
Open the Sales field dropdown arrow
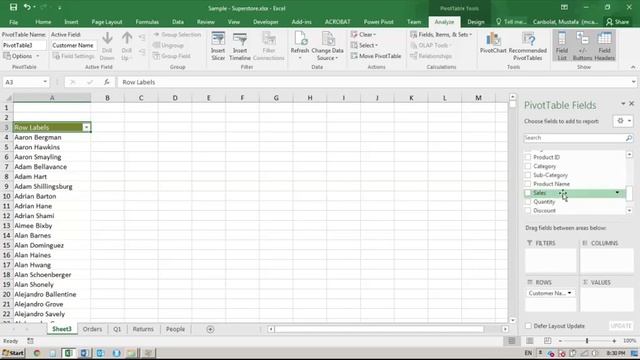point(617,193)
